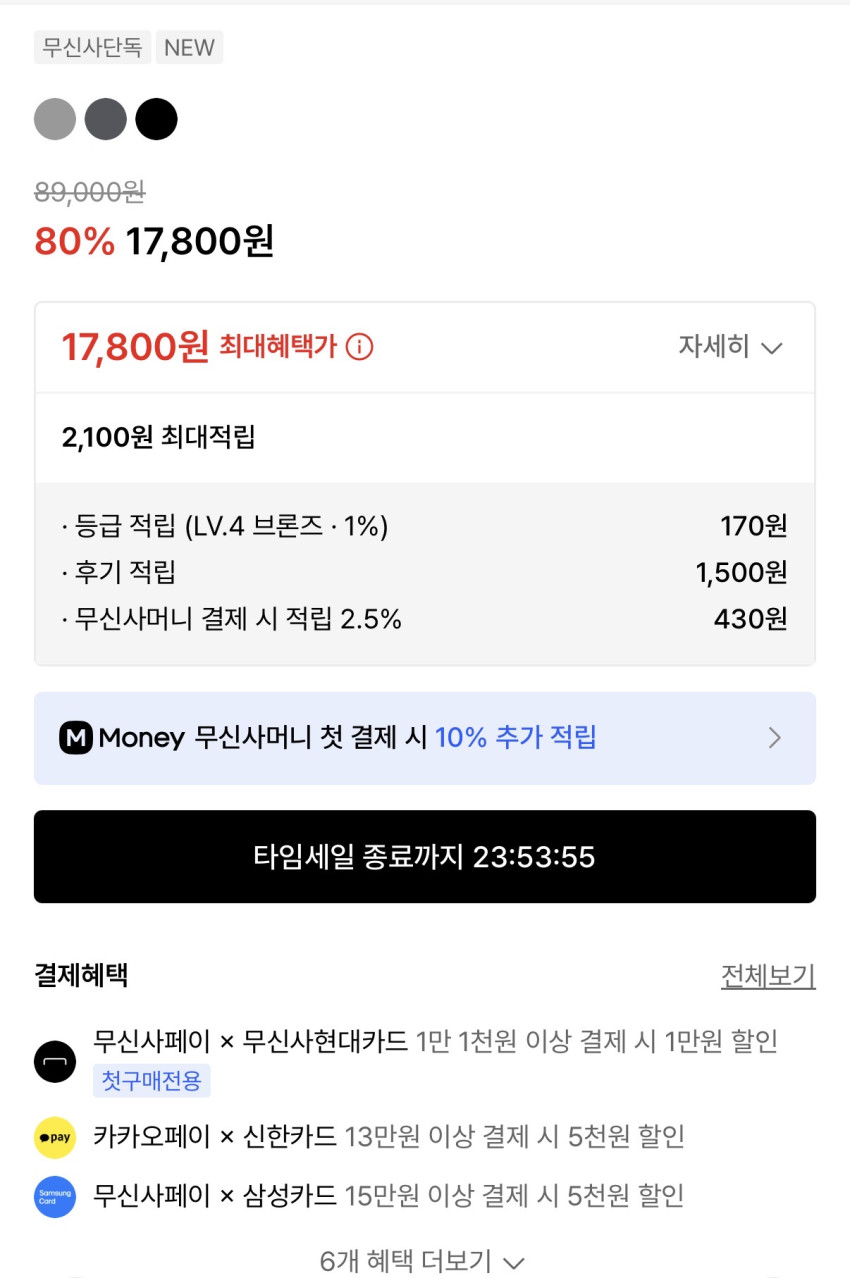850x1278 pixels.
Task: Click the 타임세일 종료까지 countdown button
Action: pyautogui.click(x=425, y=857)
